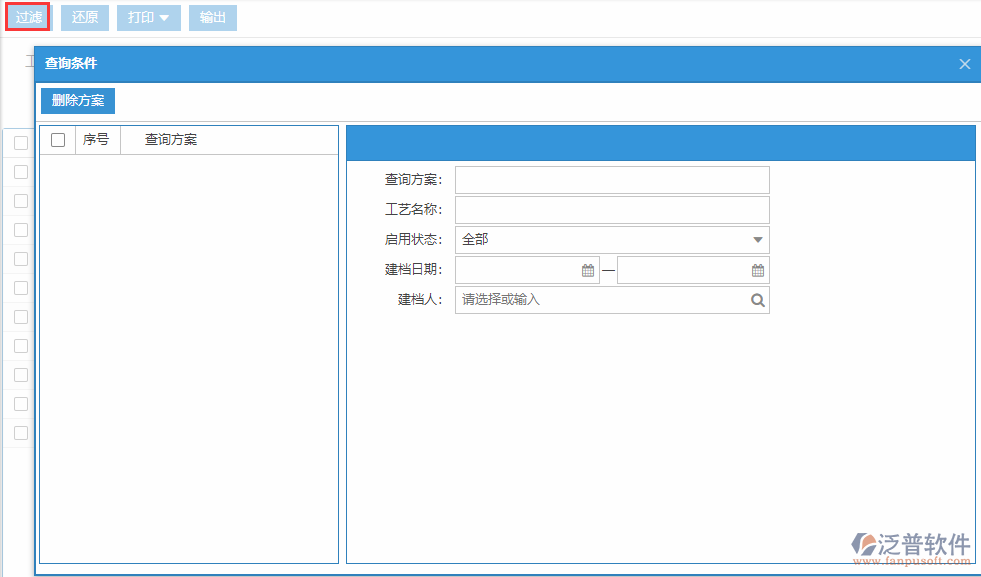Expand the 启用状态 dropdown showing 全部
This screenshot has height=577, width=981.
757,239
